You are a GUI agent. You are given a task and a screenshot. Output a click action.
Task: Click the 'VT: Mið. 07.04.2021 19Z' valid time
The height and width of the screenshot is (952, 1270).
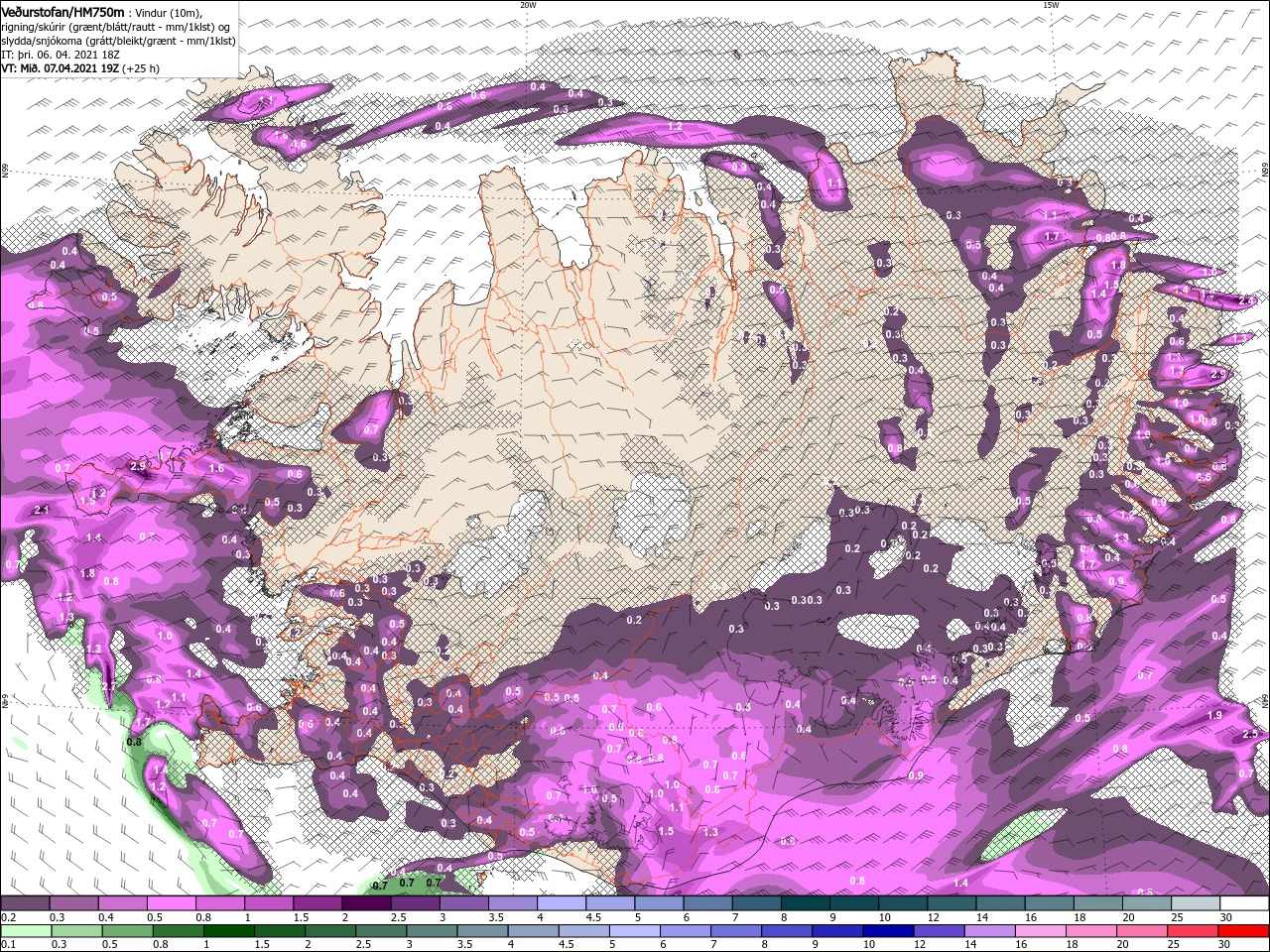point(60,68)
